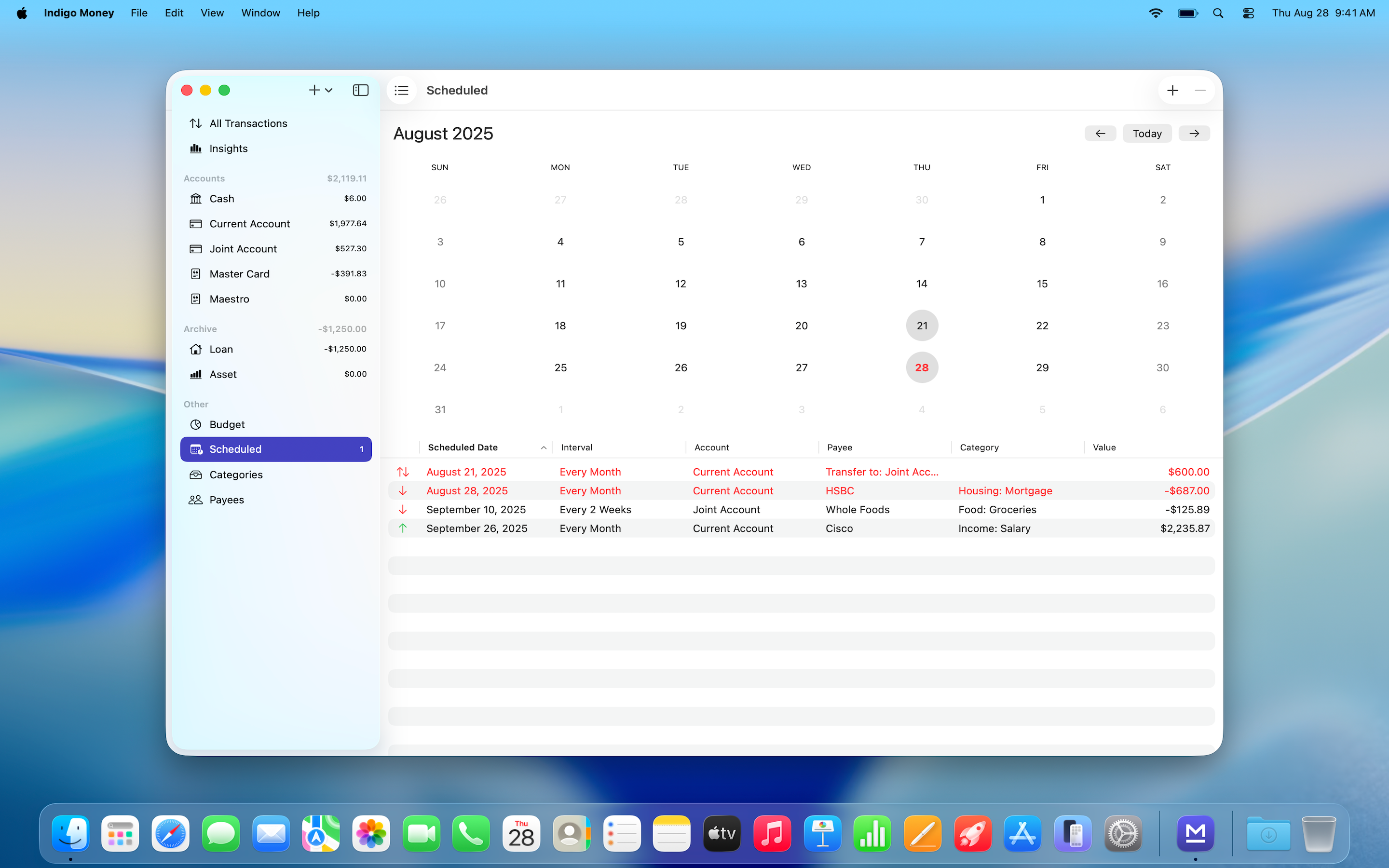Image resolution: width=1389 pixels, height=868 pixels.
Task: Sort by Category column header
Action: tap(1018, 447)
